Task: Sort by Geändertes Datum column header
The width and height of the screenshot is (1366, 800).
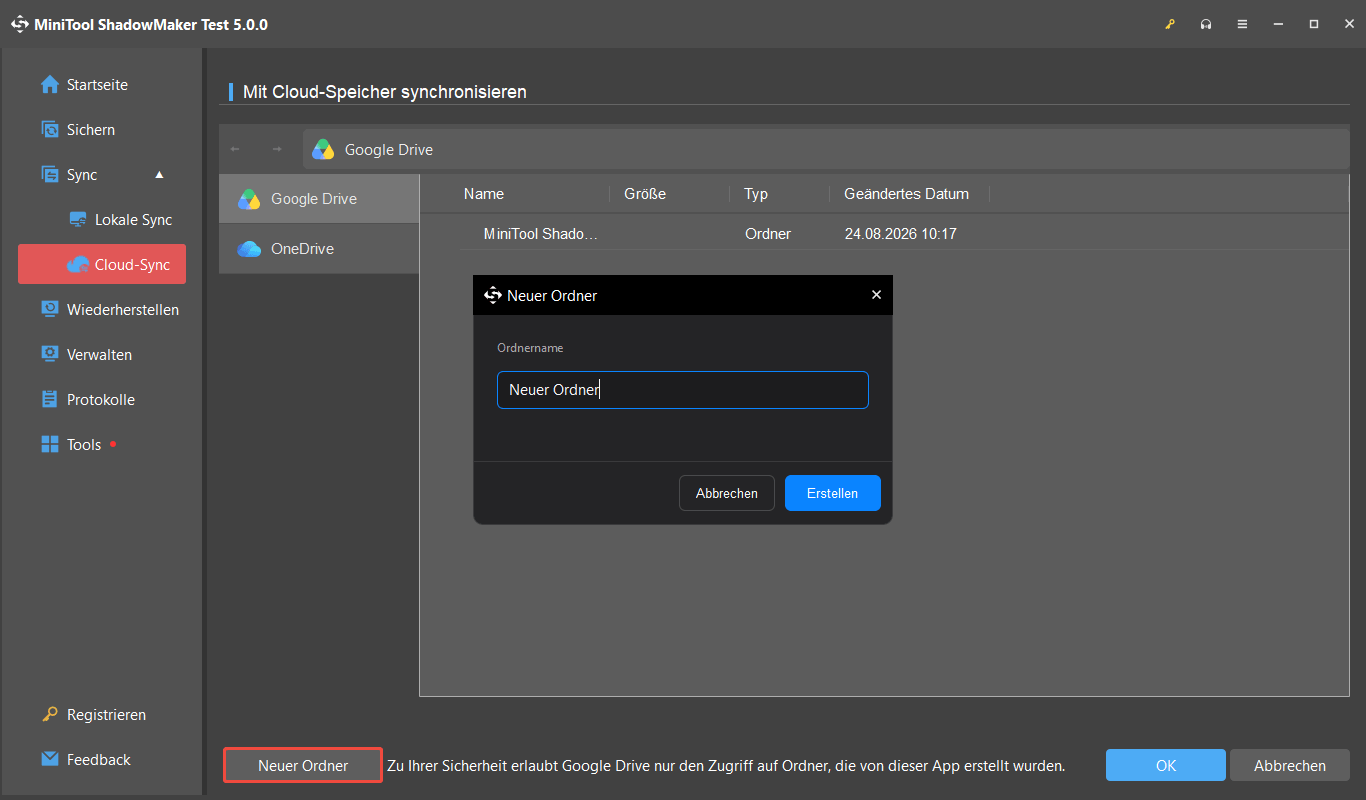Action: [x=907, y=194]
